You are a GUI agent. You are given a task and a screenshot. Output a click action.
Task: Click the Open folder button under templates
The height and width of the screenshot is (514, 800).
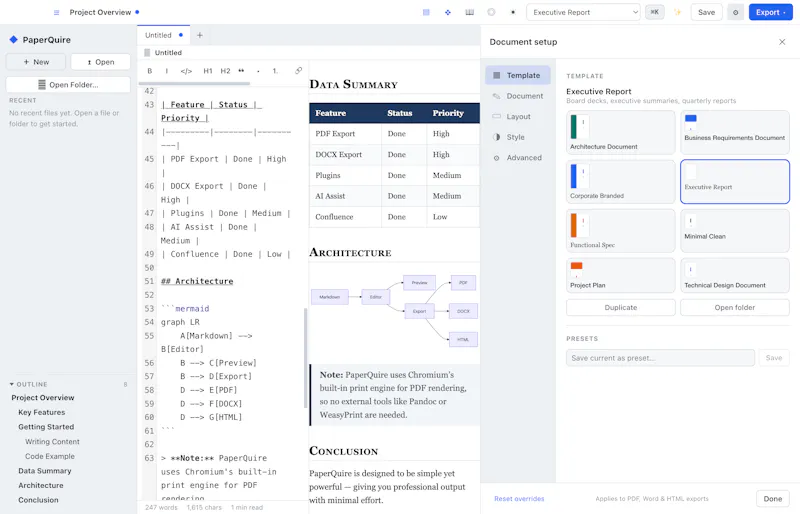pyautogui.click(x=735, y=307)
